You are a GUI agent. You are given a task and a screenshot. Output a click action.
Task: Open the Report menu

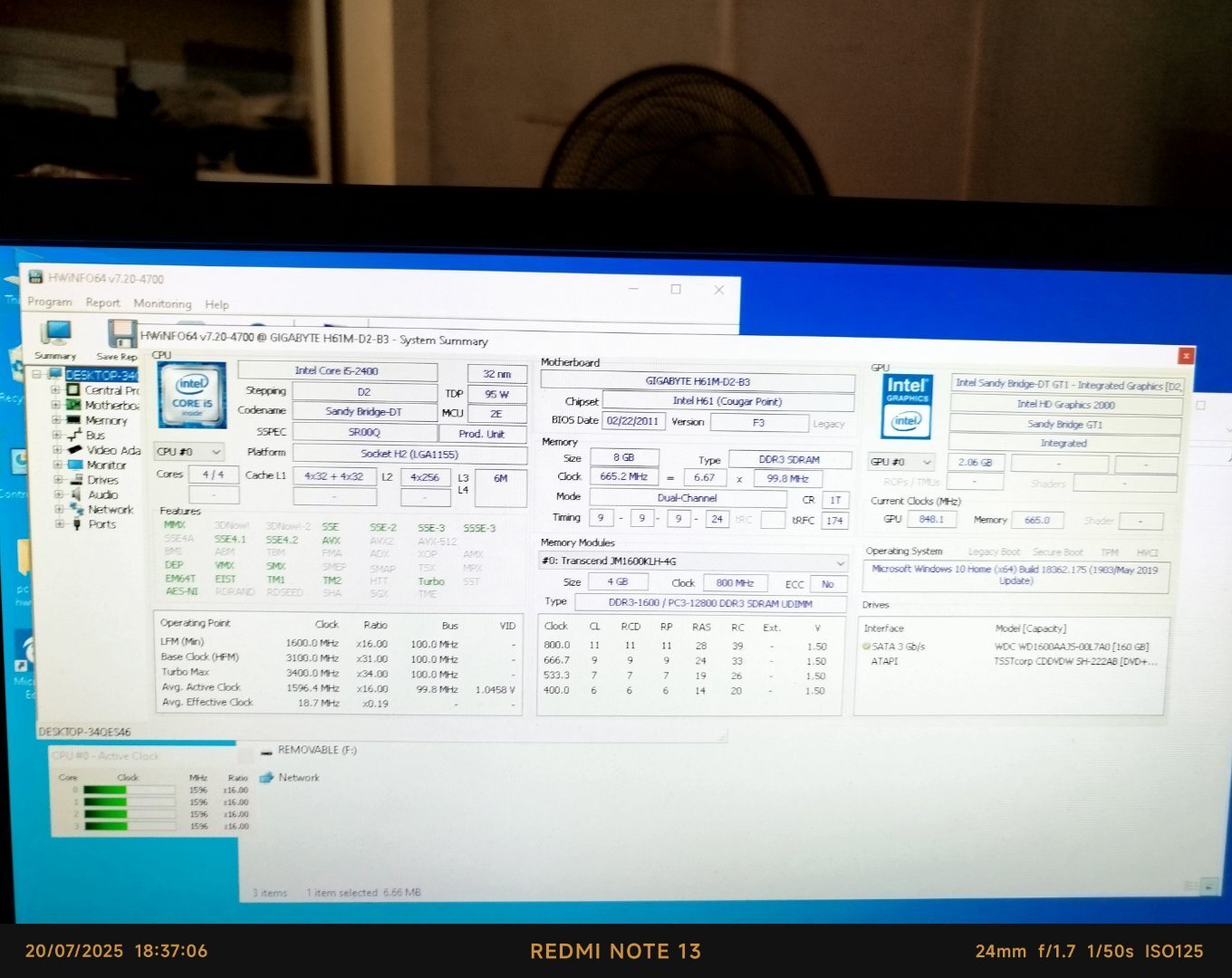[x=102, y=302]
